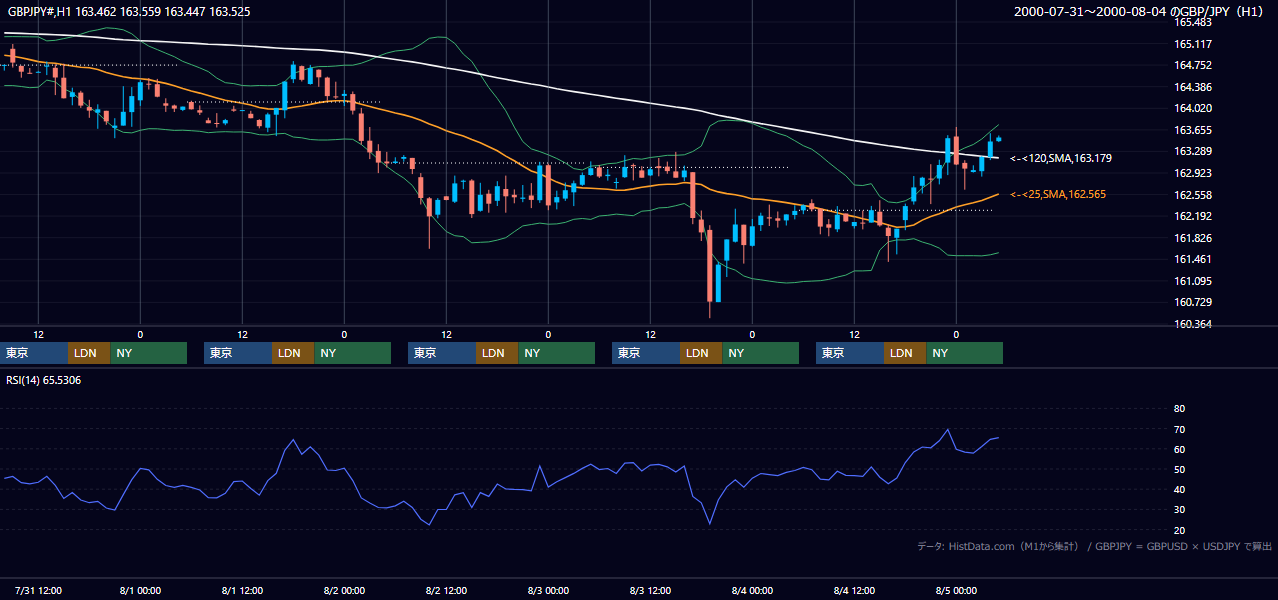Click RSI scale value 50
Screen dimensions: 1278x600
pos(1180,469)
